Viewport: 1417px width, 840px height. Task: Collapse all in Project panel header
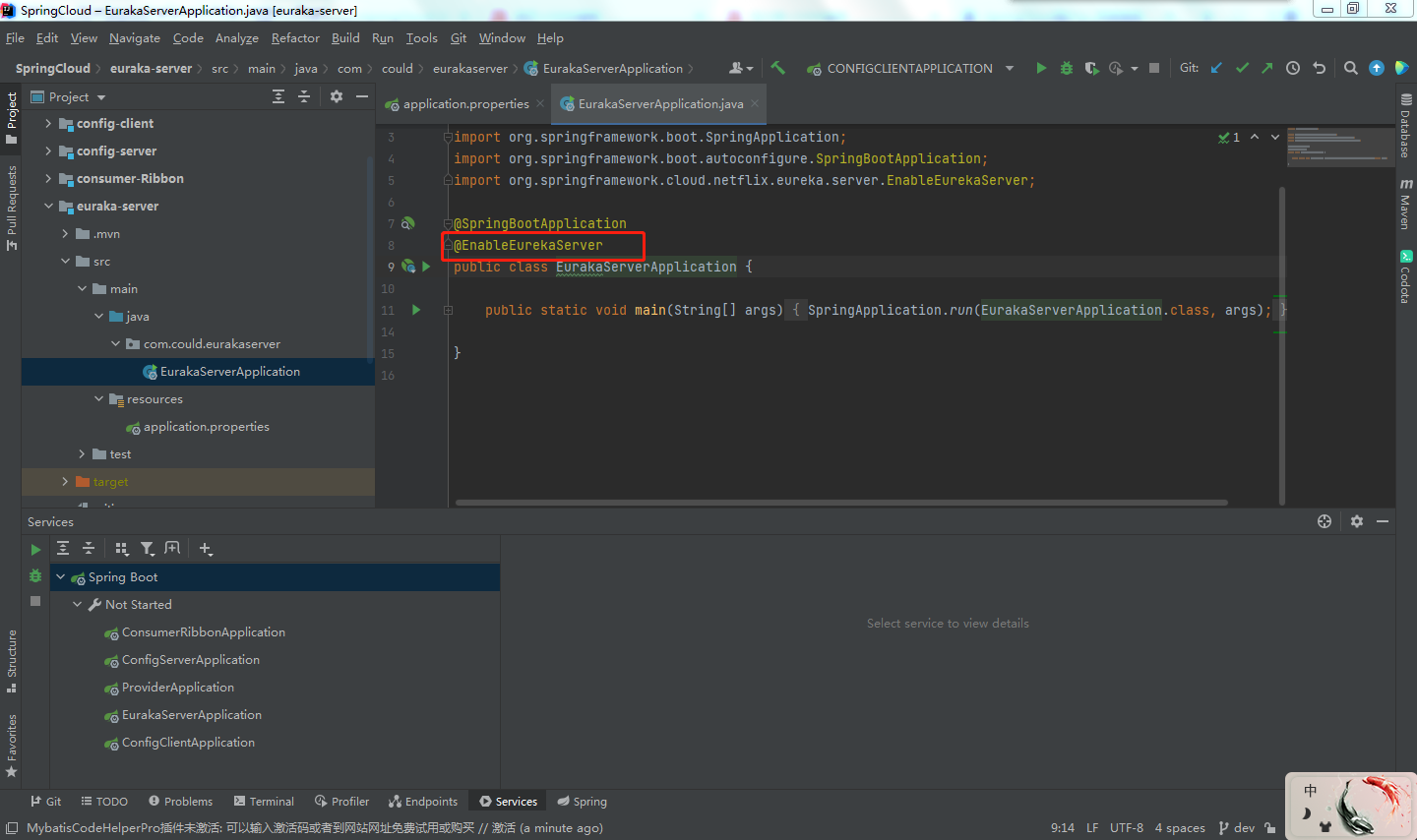point(304,96)
